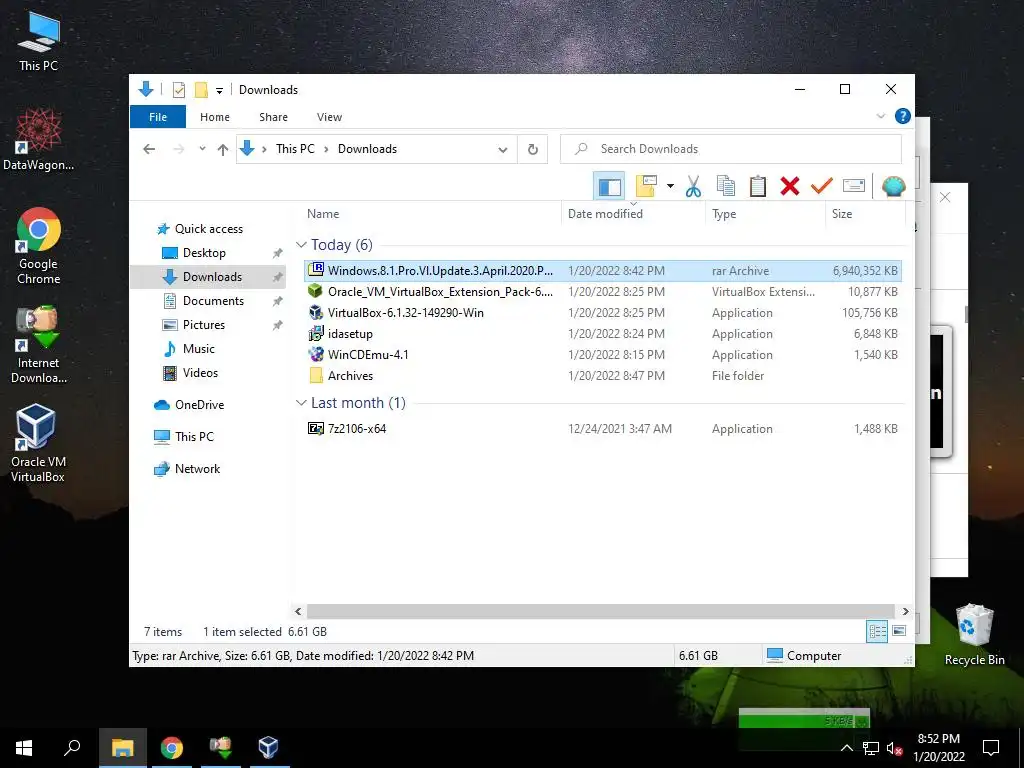Viewport: 1024px width, 768px height.
Task: Select VirtualBox-6.1.32-149290-Win file
Action: tap(603, 313)
